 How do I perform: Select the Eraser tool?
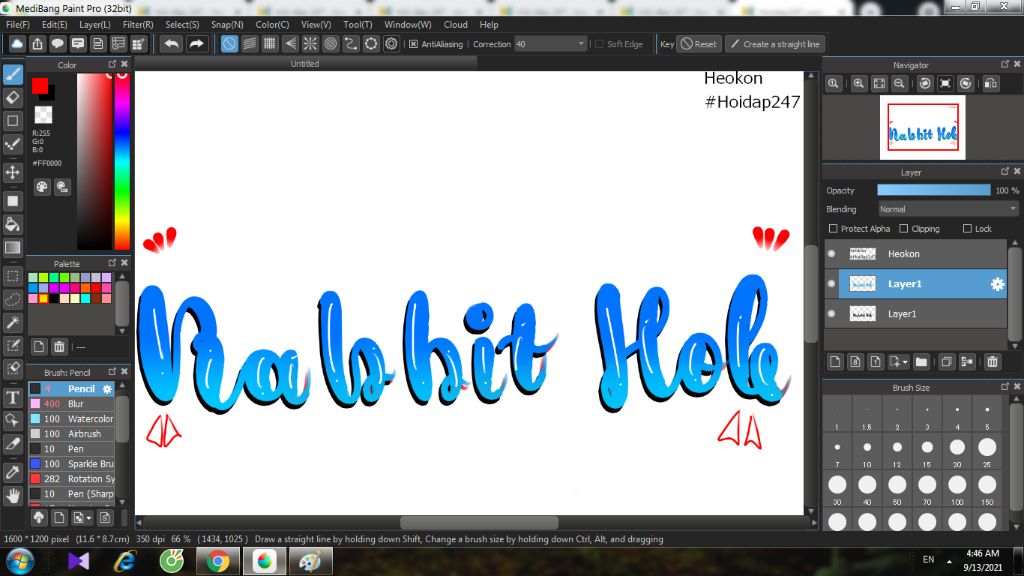[13, 98]
